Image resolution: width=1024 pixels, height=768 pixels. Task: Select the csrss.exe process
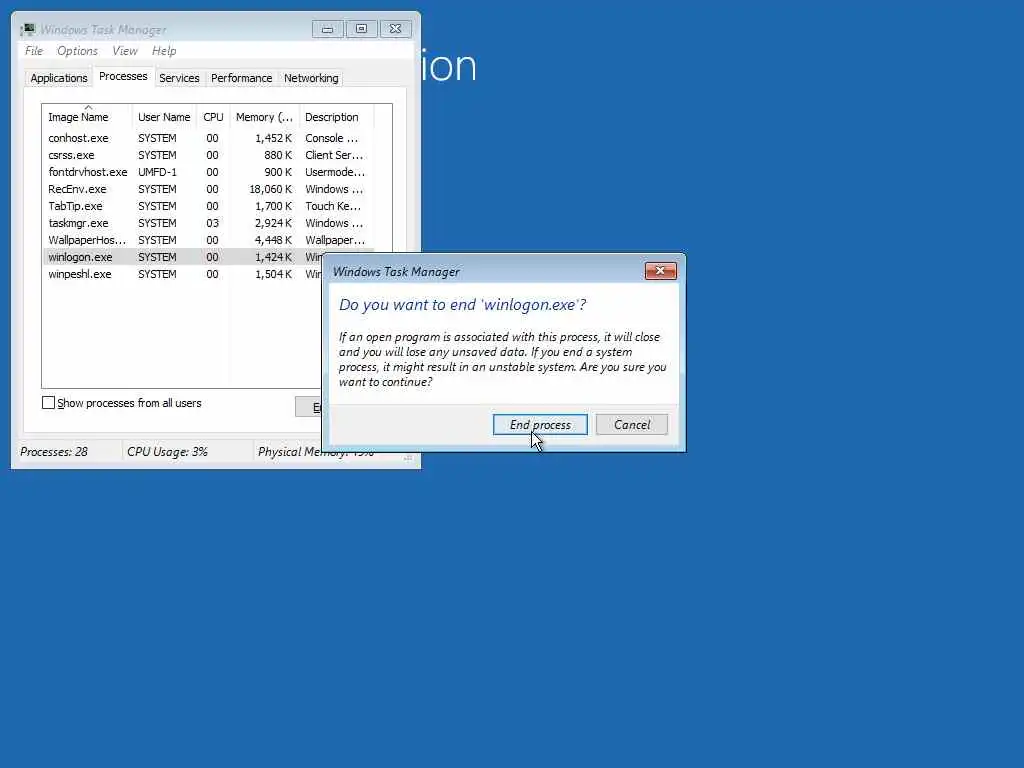coord(208,155)
